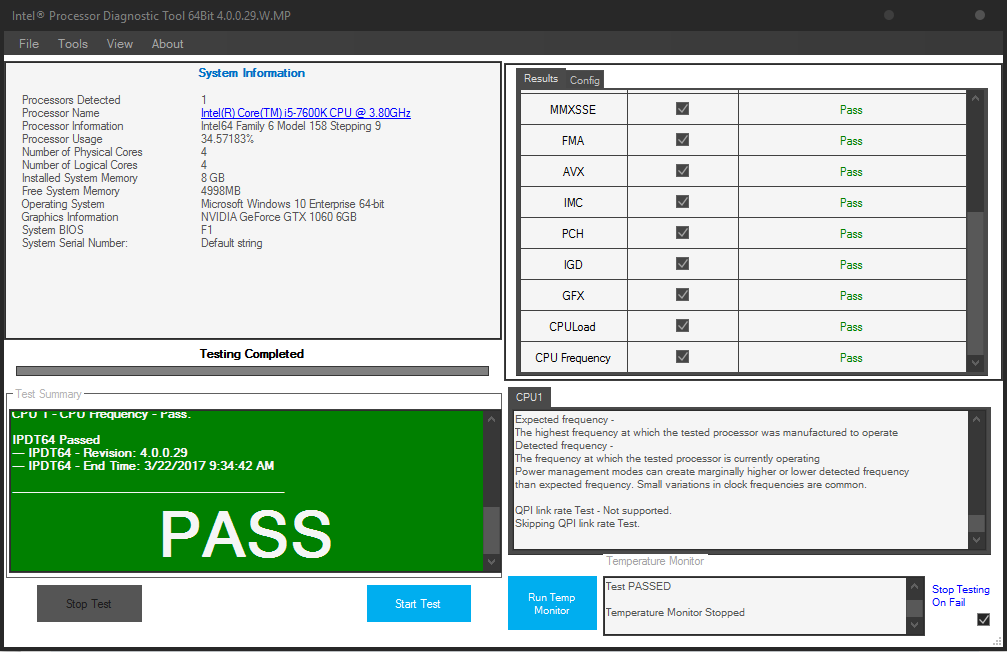
Task: Select the PCH test name cell
Action: [573, 233]
